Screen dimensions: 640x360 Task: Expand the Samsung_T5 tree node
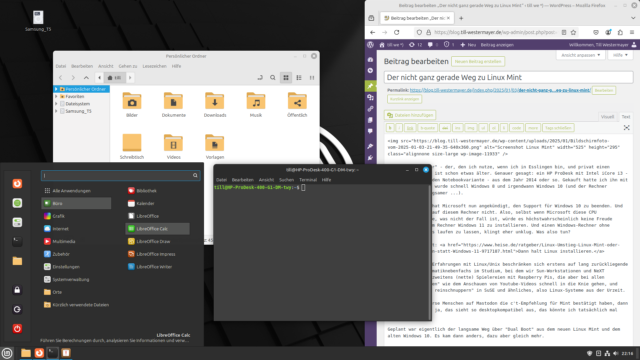[x=56, y=111]
